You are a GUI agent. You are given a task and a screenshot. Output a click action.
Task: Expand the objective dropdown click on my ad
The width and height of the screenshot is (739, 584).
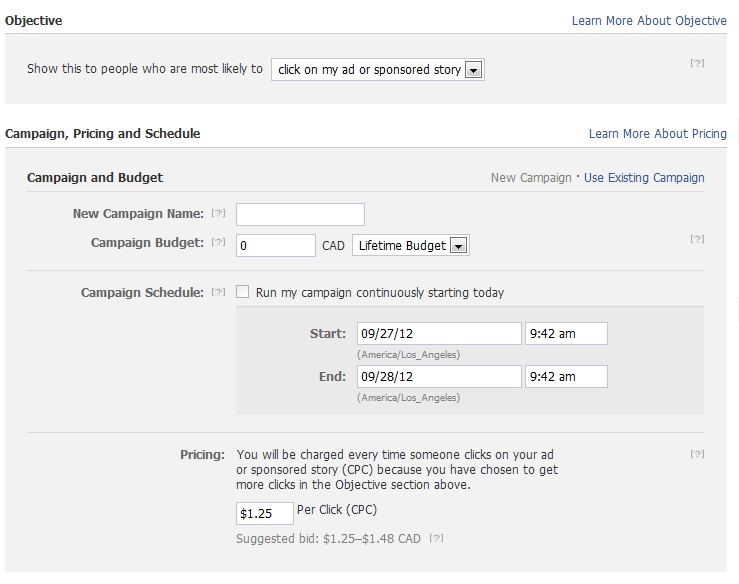coord(378,70)
